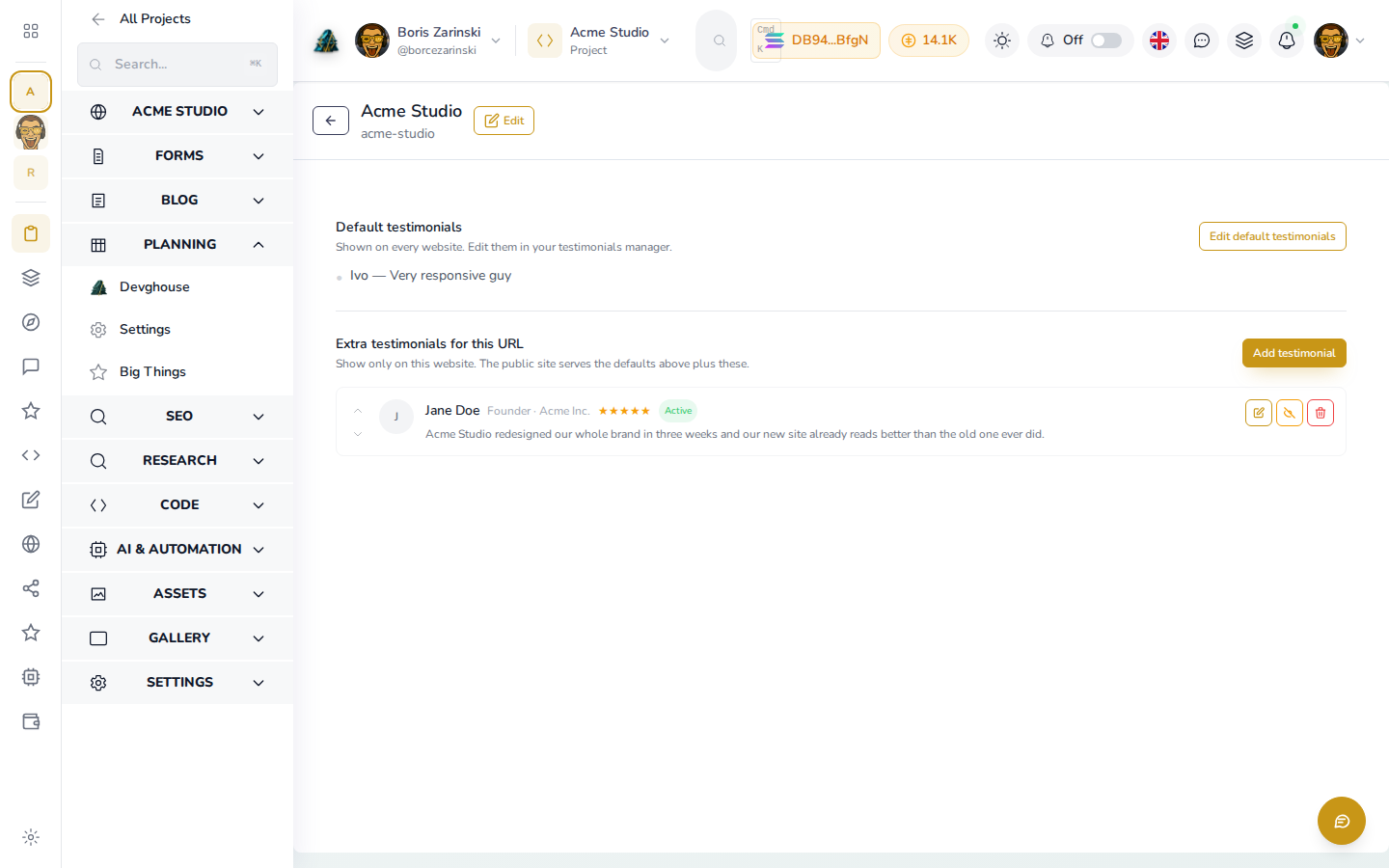Image resolution: width=1389 pixels, height=868 pixels.
Task: Open the clipboard icon in the left rail
Action: click(31, 233)
